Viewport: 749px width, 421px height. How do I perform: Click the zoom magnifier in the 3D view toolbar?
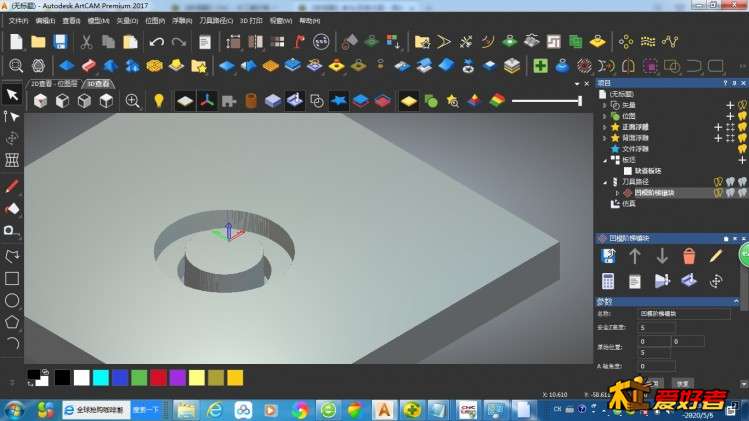[x=132, y=101]
